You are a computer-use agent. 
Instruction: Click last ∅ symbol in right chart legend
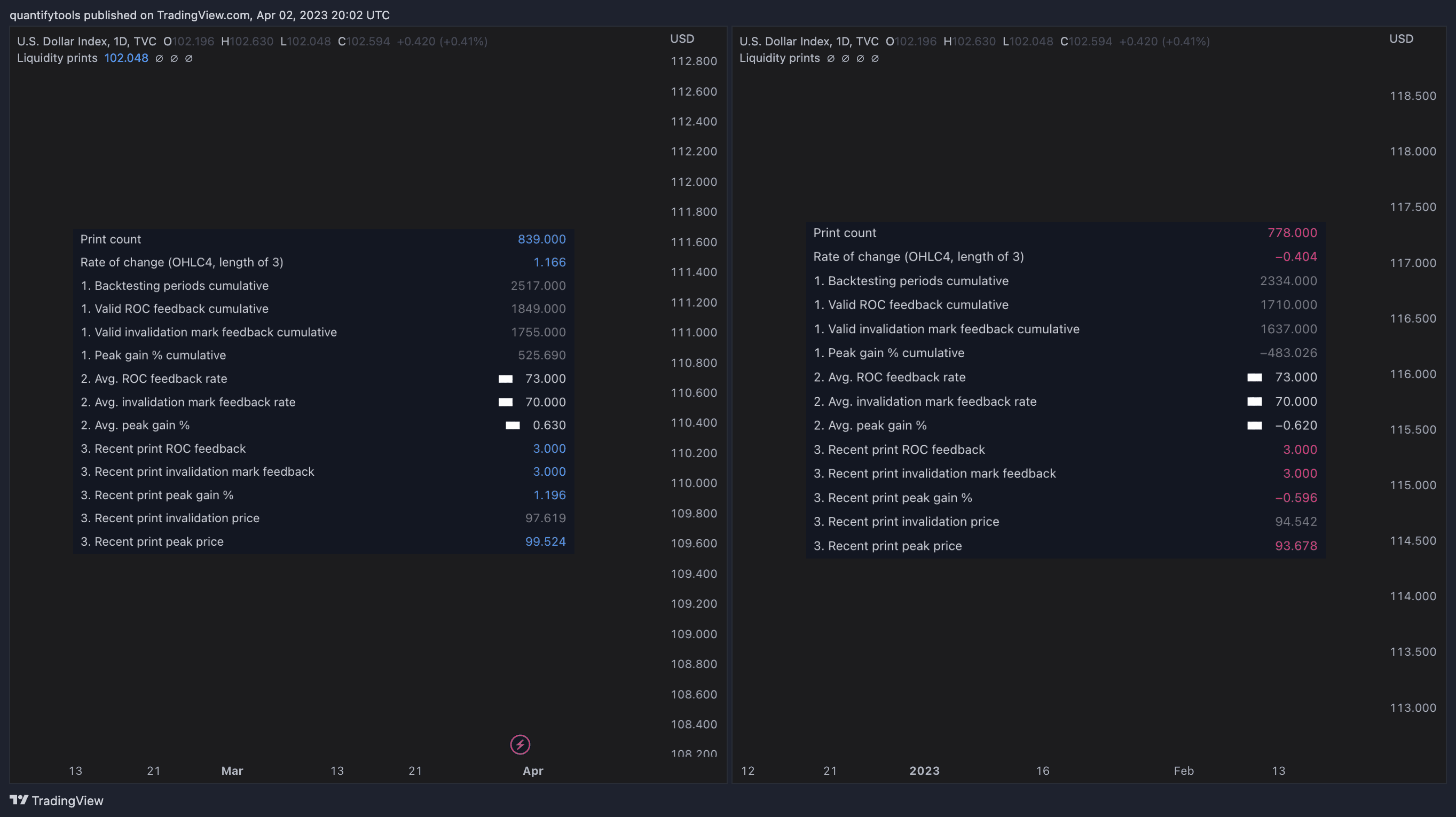pos(875,58)
